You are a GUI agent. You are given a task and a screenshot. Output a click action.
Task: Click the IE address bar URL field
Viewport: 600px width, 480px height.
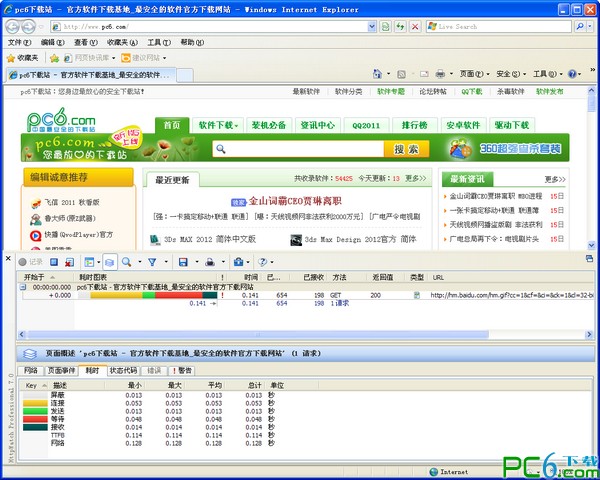click(x=230, y=26)
